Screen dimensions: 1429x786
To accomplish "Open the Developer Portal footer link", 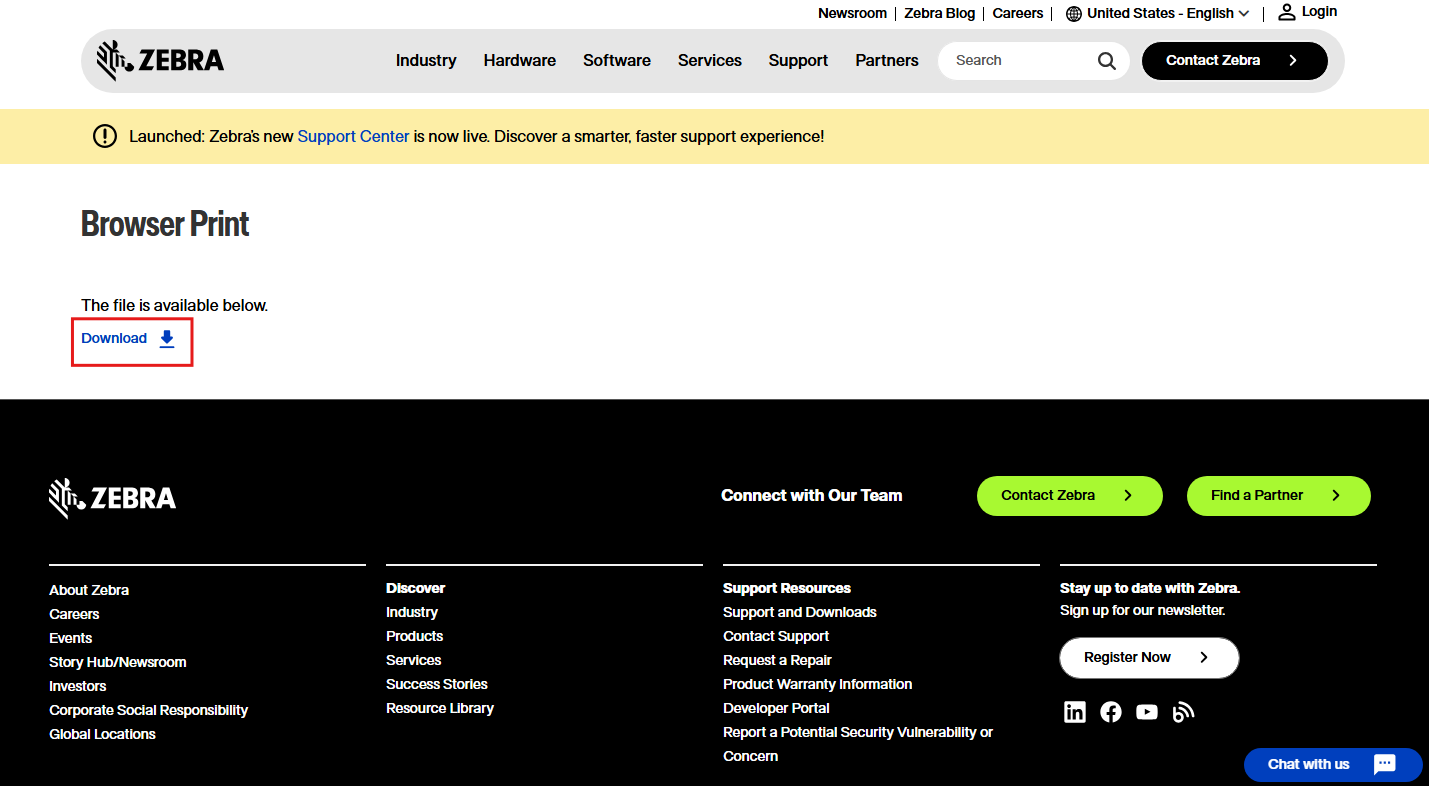I will (x=776, y=708).
